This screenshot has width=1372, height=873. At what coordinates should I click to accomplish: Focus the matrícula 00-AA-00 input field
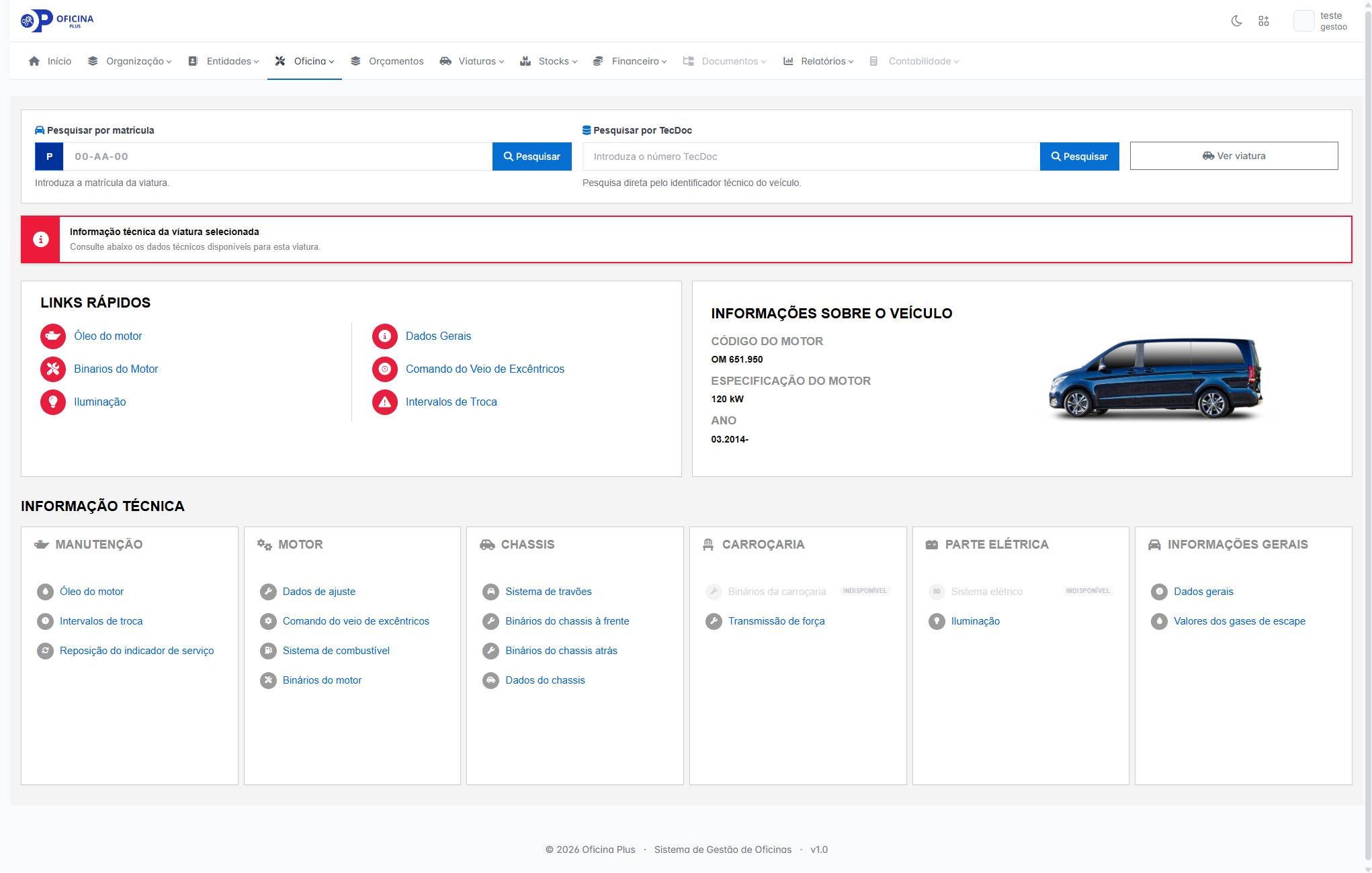[277, 156]
